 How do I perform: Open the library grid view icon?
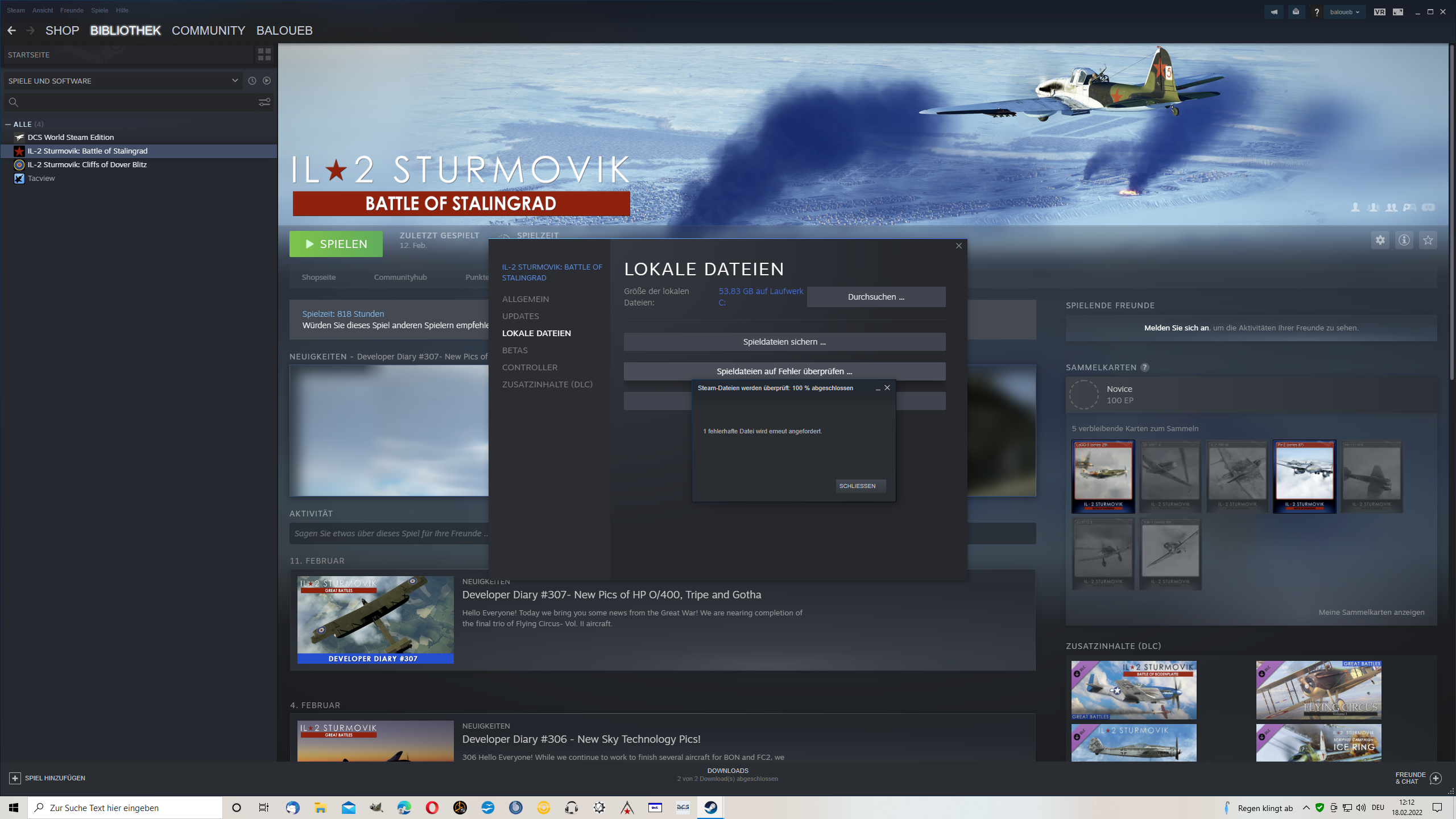point(264,55)
